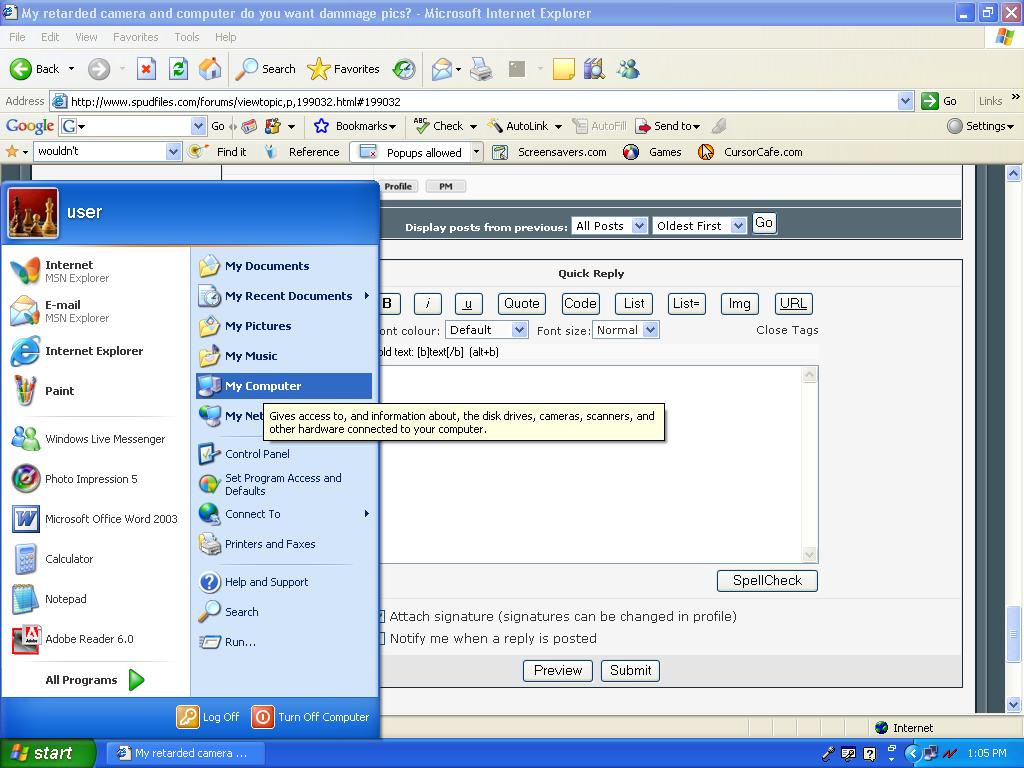Toggle the Attach signature checkbox
The image size is (1024, 768).
(x=381, y=617)
